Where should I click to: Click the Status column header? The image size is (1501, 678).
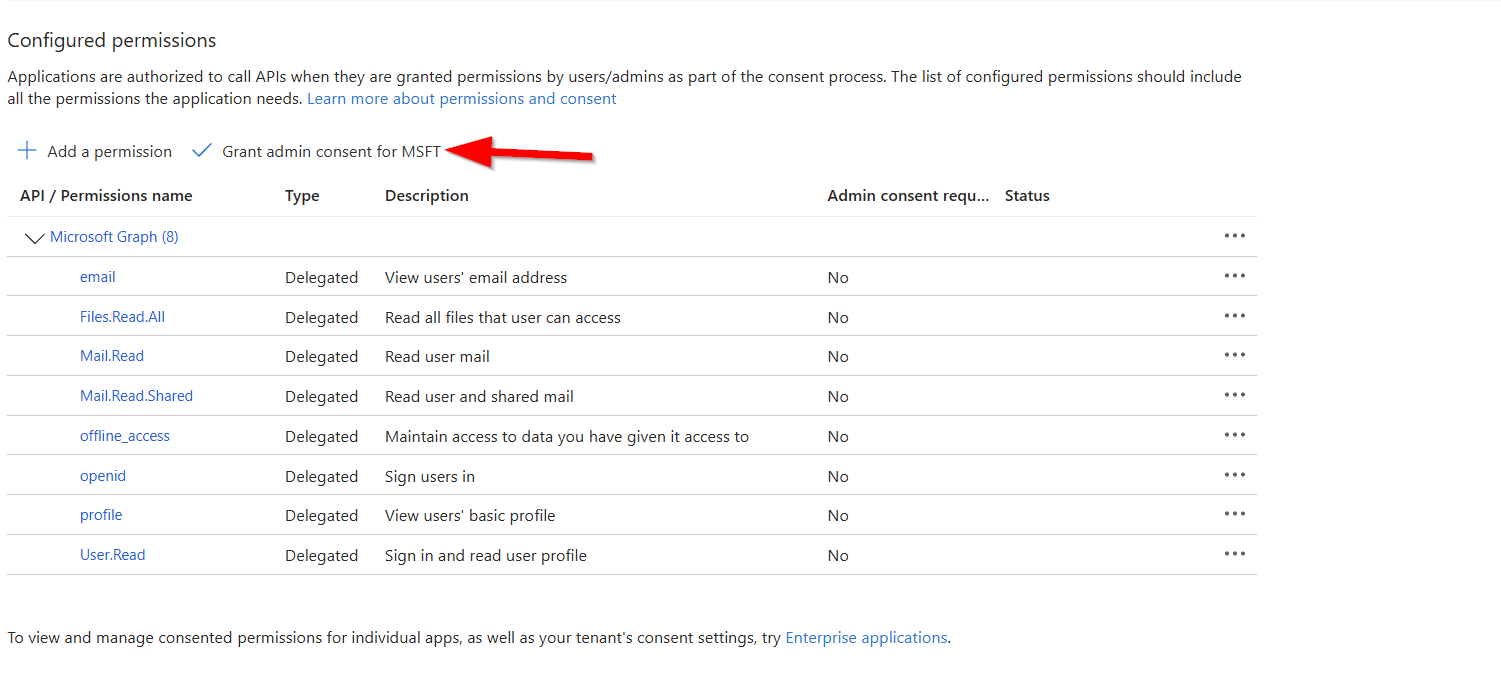click(x=1027, y=196)
